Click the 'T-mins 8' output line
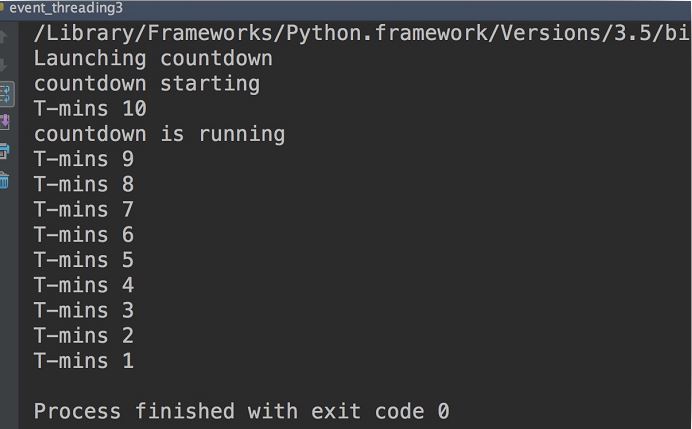This screenshot has width=692, height=429. coord(84,184)
